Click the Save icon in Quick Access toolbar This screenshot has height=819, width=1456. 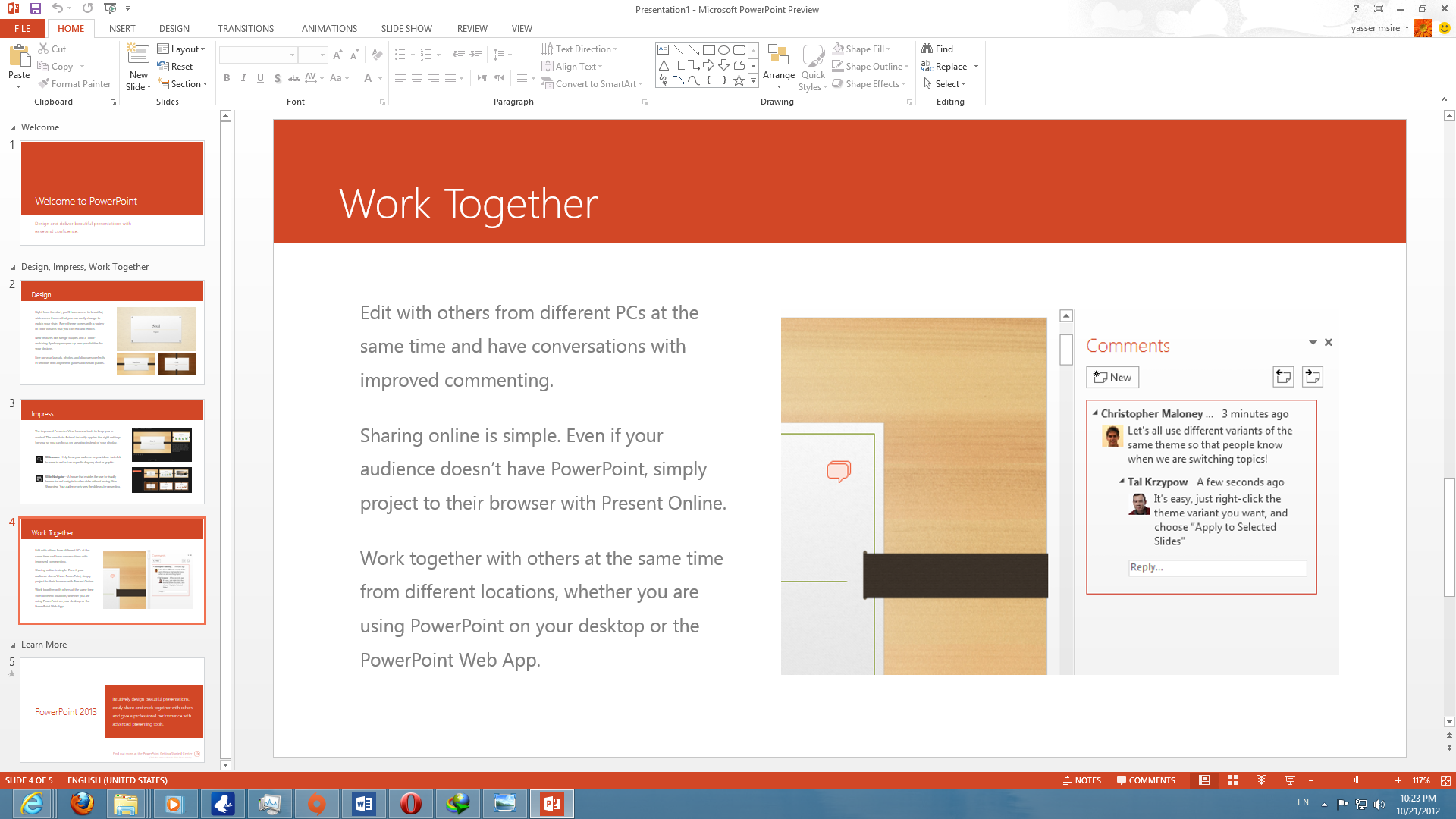36,8
